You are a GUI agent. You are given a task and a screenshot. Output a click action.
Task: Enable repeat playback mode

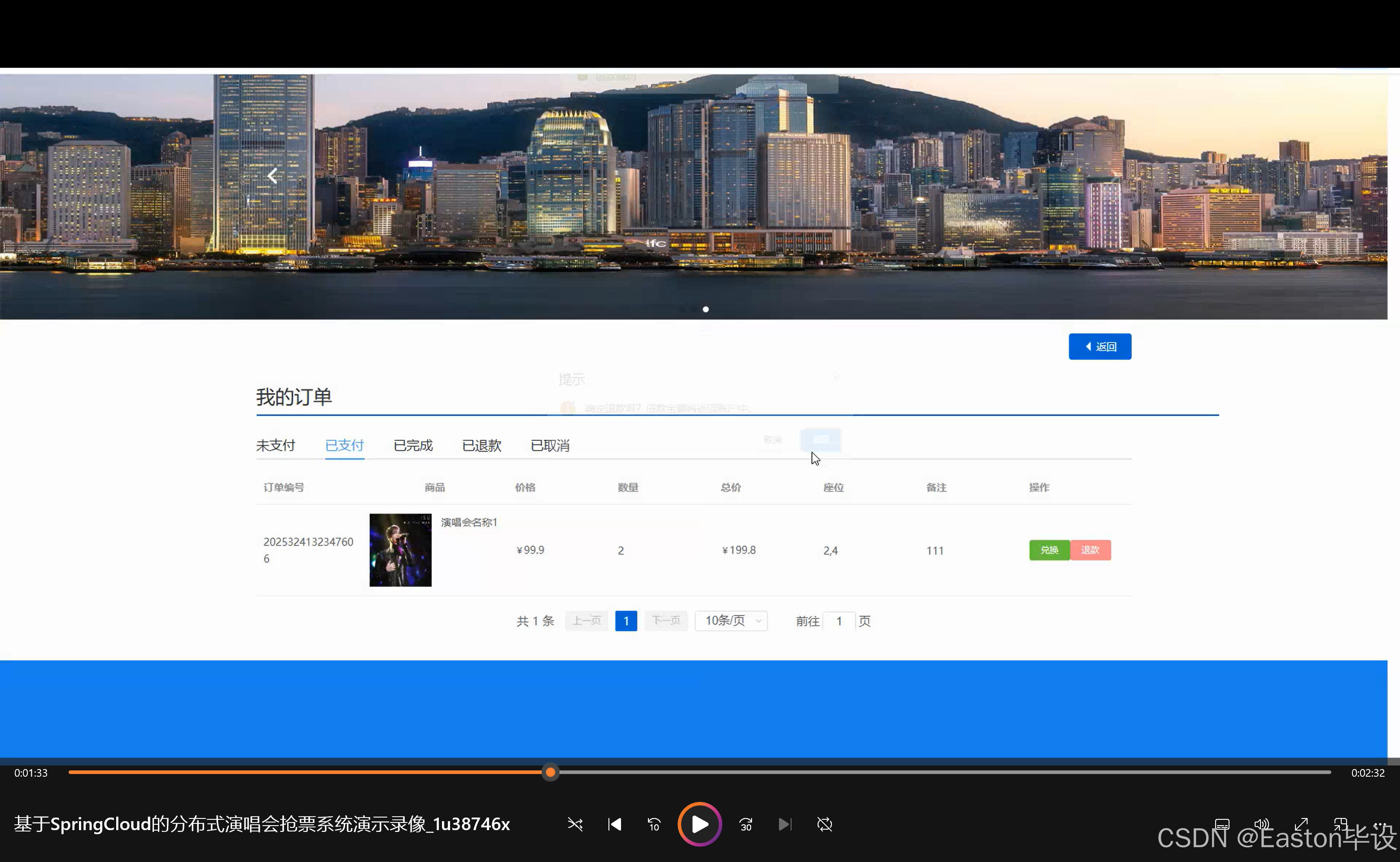point(824,824)
